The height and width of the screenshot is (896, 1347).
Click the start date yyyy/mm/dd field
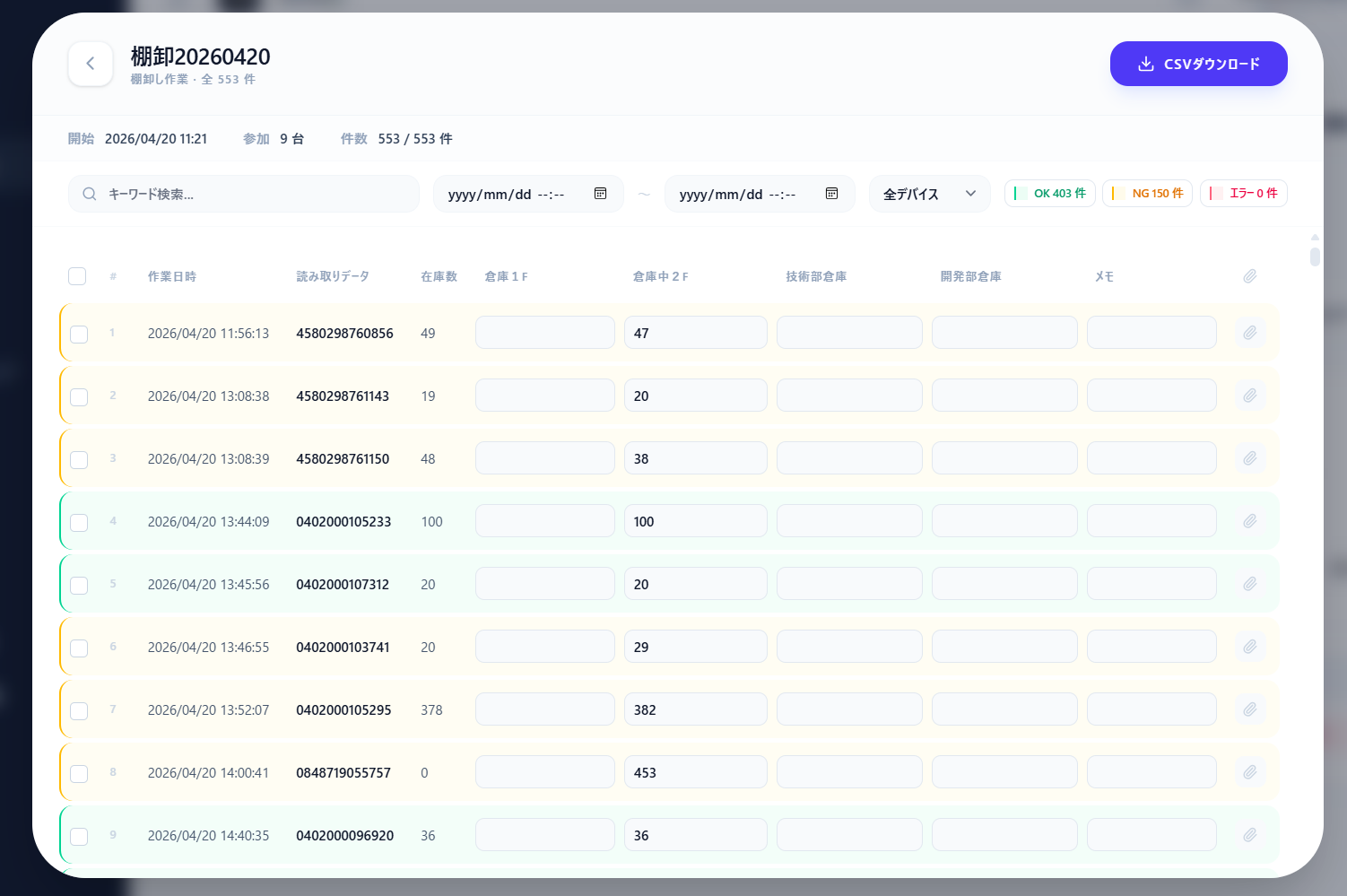(528, 194)
